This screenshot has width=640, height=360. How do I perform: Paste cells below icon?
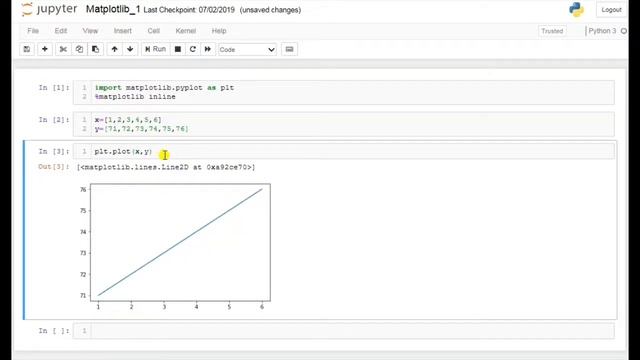click(96, 49)
